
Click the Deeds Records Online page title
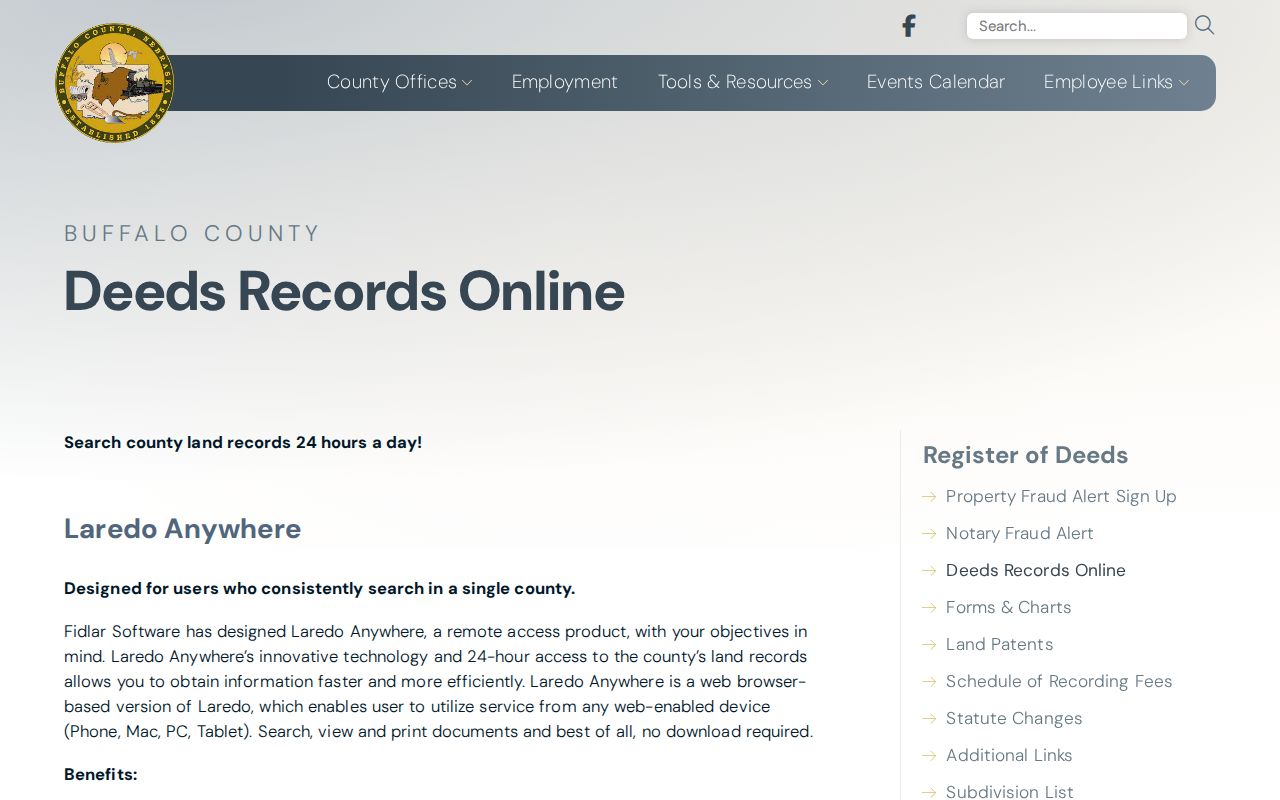344,291
